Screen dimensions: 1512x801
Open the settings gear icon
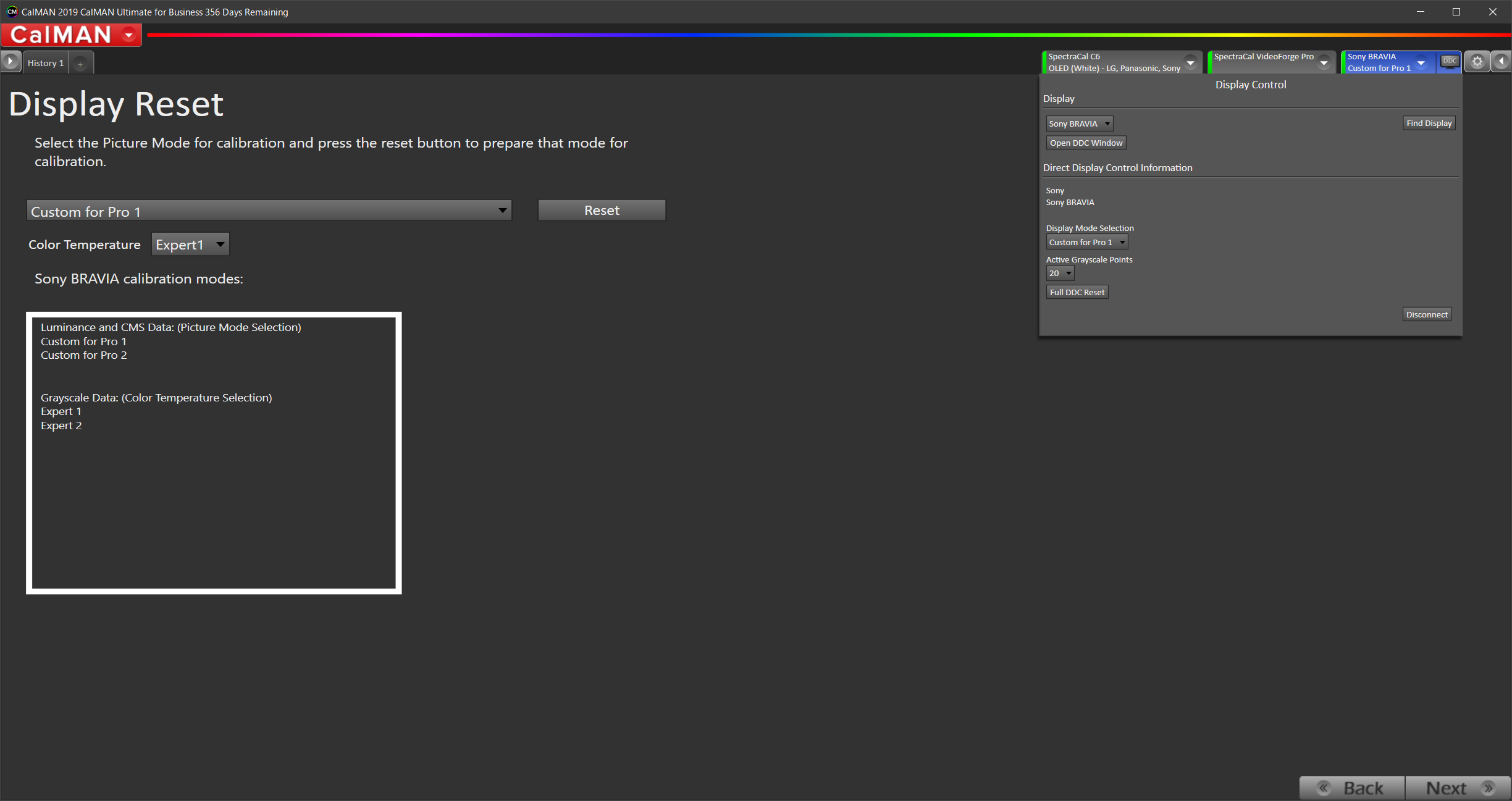coord(1477,62)
